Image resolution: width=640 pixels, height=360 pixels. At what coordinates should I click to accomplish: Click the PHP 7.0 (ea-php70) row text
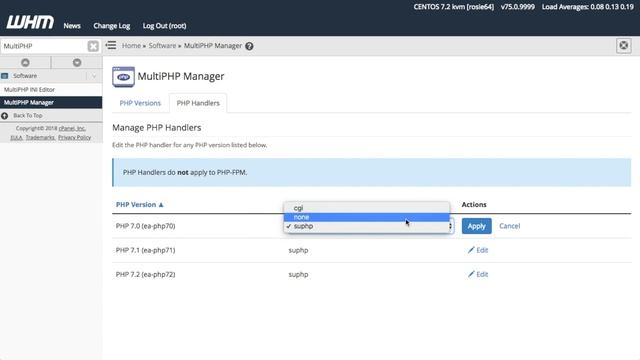(x=145, y=226)
